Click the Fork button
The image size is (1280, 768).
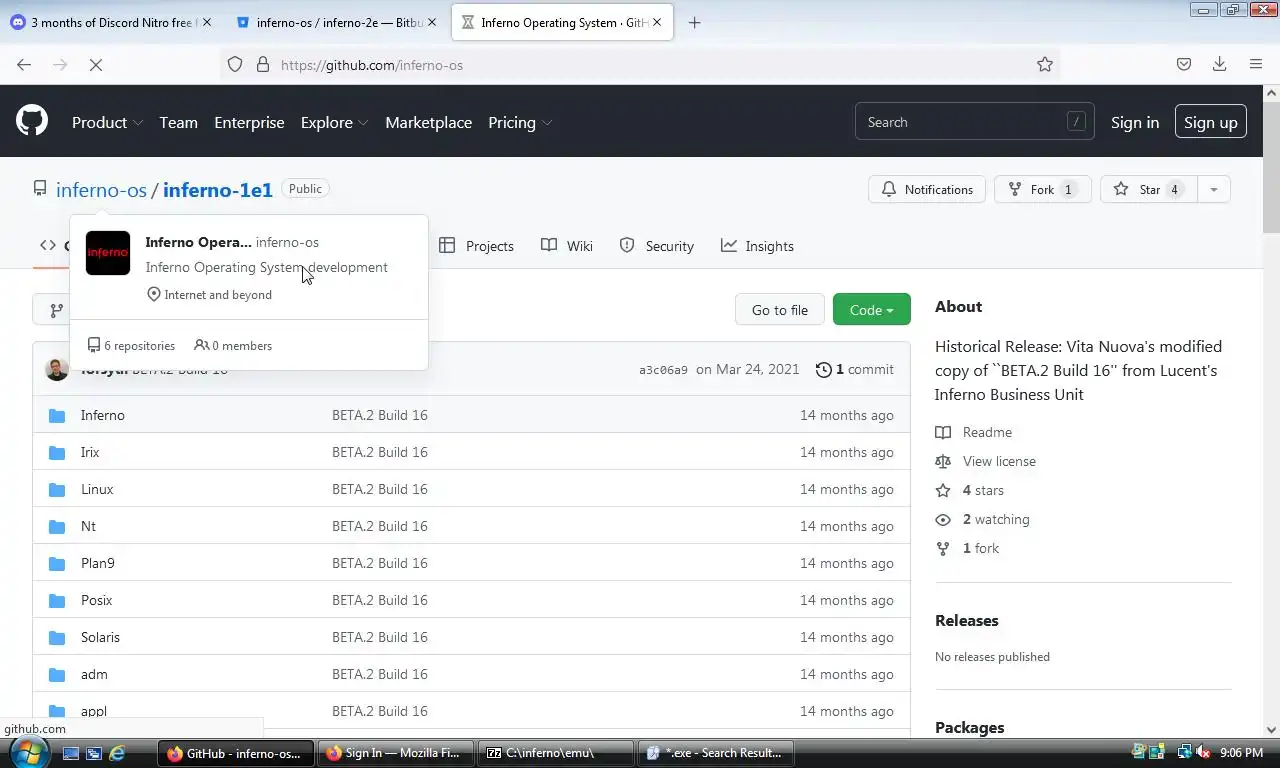[1042, 189]
